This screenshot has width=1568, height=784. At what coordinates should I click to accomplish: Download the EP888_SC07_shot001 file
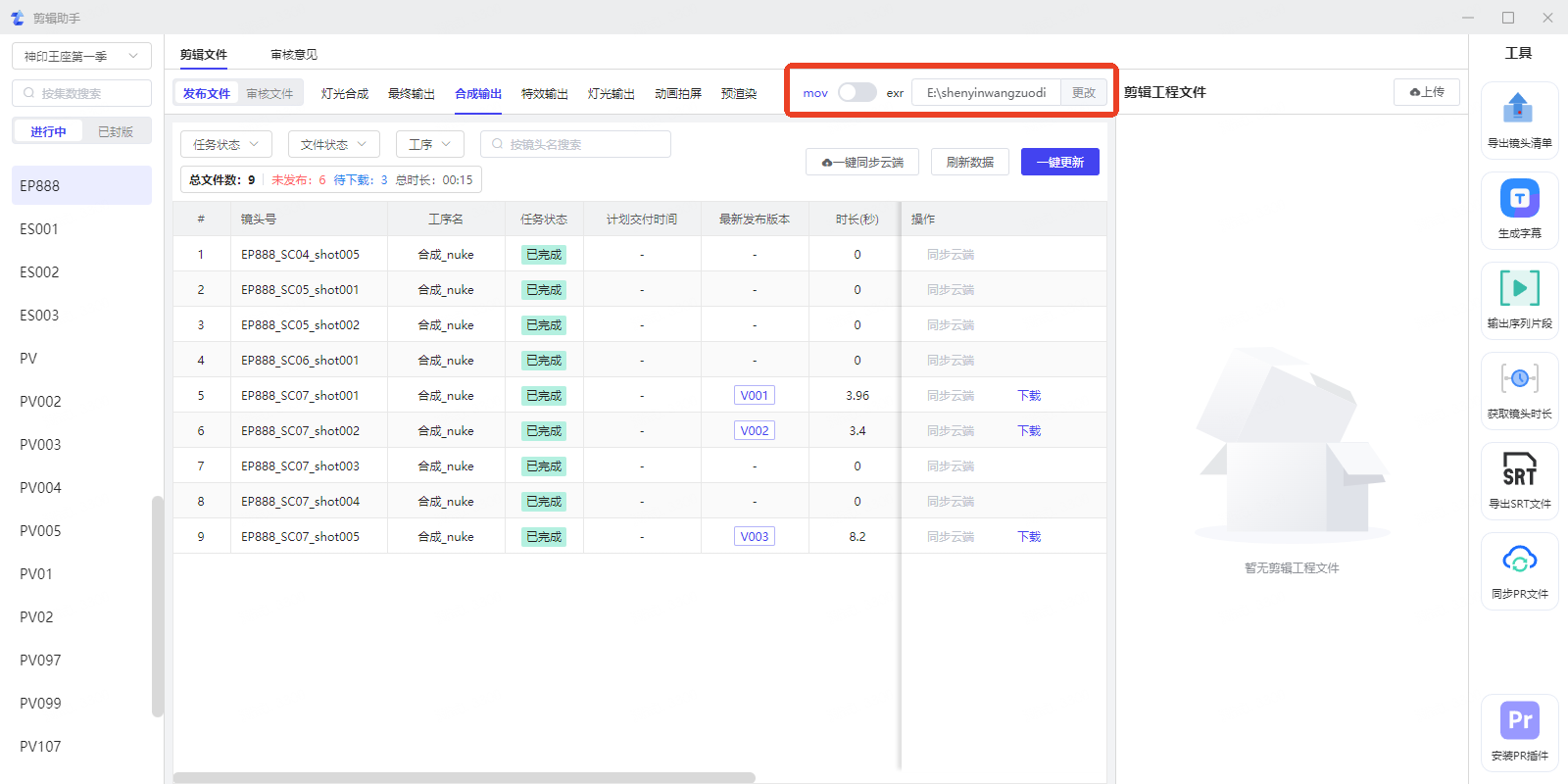[1028, 396]
